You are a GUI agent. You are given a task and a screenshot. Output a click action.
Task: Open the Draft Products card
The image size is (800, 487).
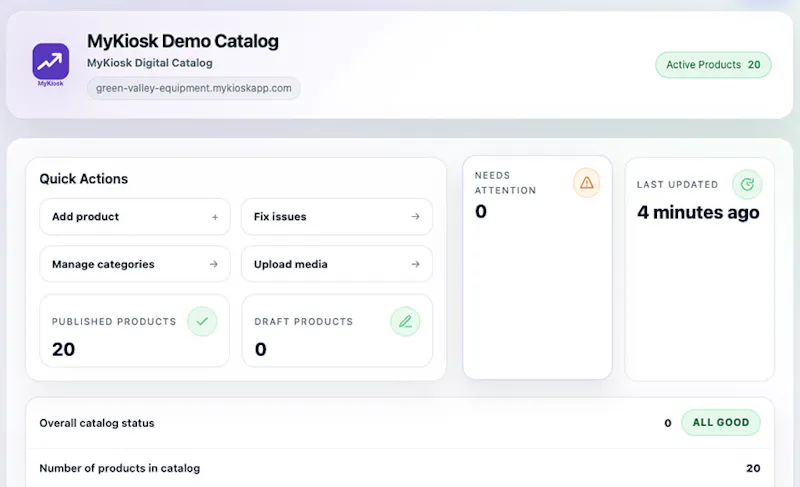(x=337, y=330)
